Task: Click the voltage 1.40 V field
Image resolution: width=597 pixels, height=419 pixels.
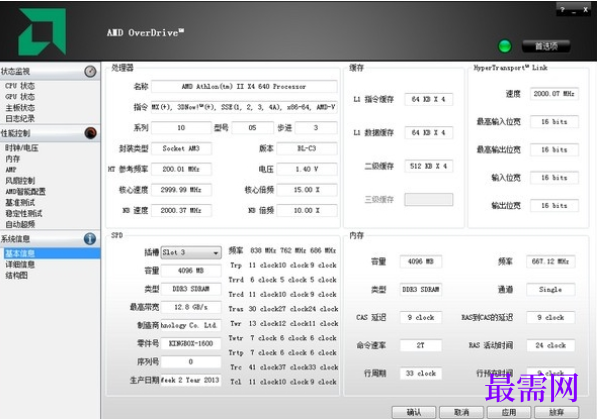Action: pyautogui.click(x=307, y=169)
